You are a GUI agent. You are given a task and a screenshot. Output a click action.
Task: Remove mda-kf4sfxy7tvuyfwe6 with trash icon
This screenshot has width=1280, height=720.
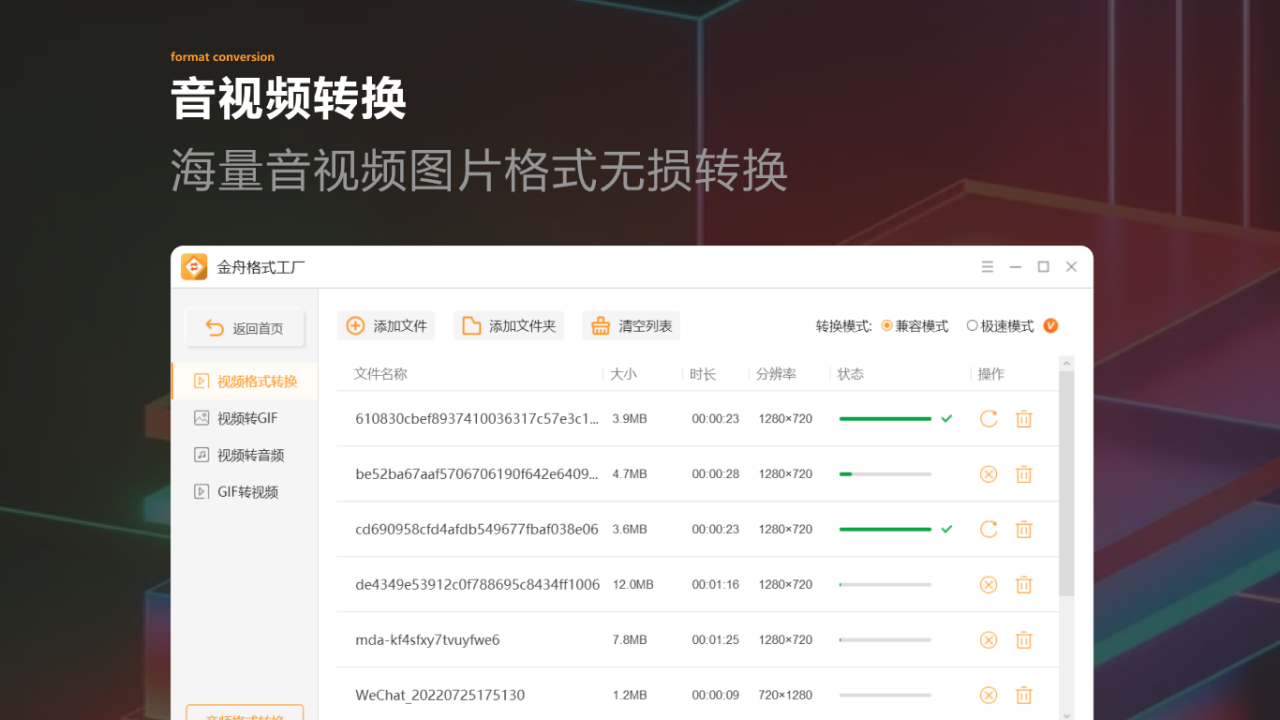click(x=1023, y=639)
